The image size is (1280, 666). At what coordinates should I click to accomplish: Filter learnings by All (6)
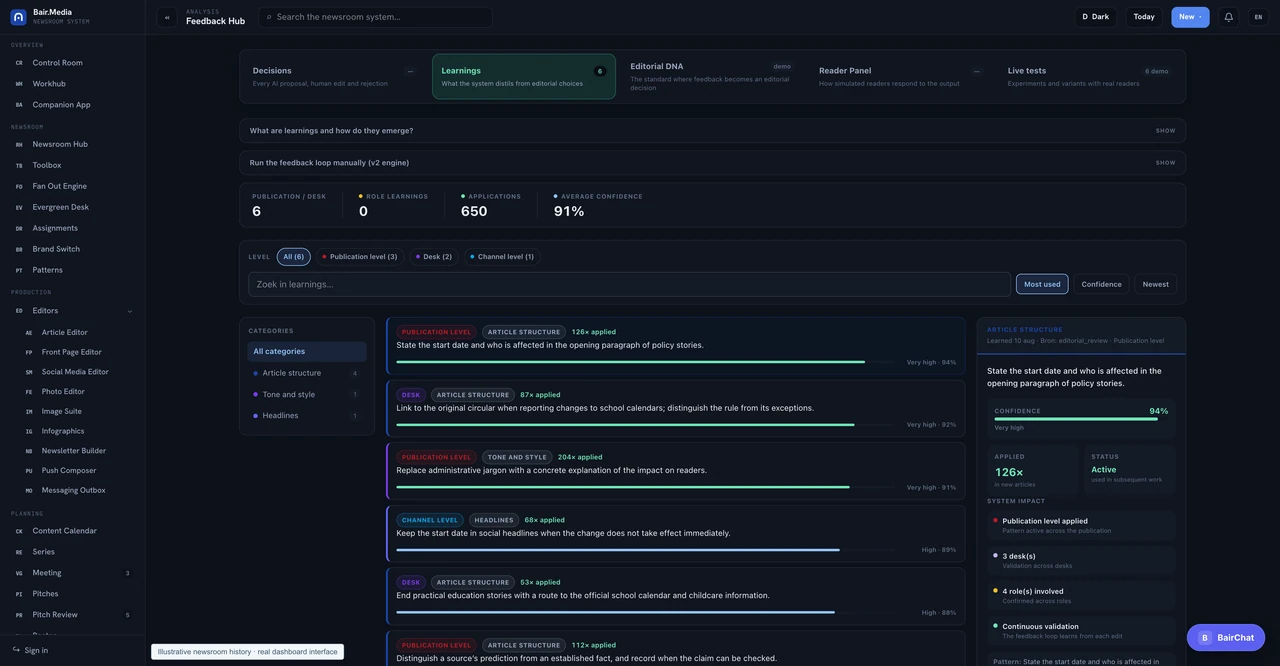pyautogui.click(x=294, y=257)
